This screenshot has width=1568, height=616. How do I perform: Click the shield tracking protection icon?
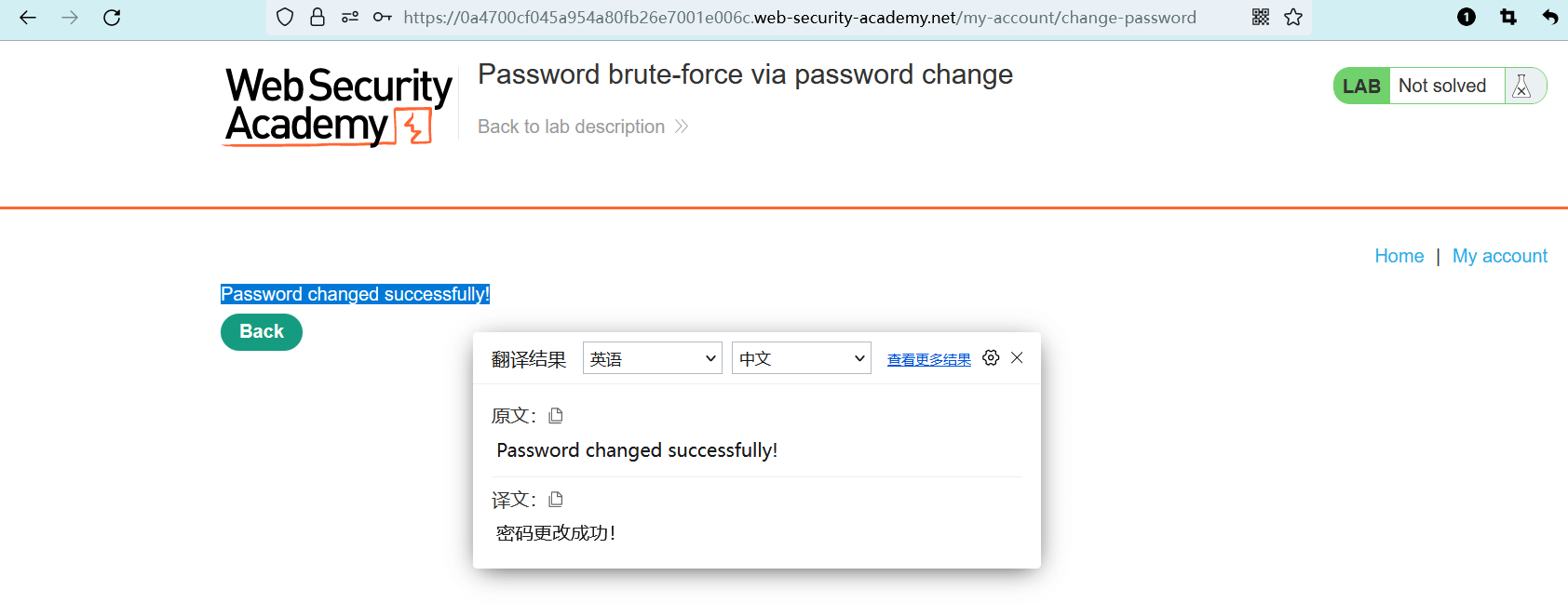click(x=285, y=18)
